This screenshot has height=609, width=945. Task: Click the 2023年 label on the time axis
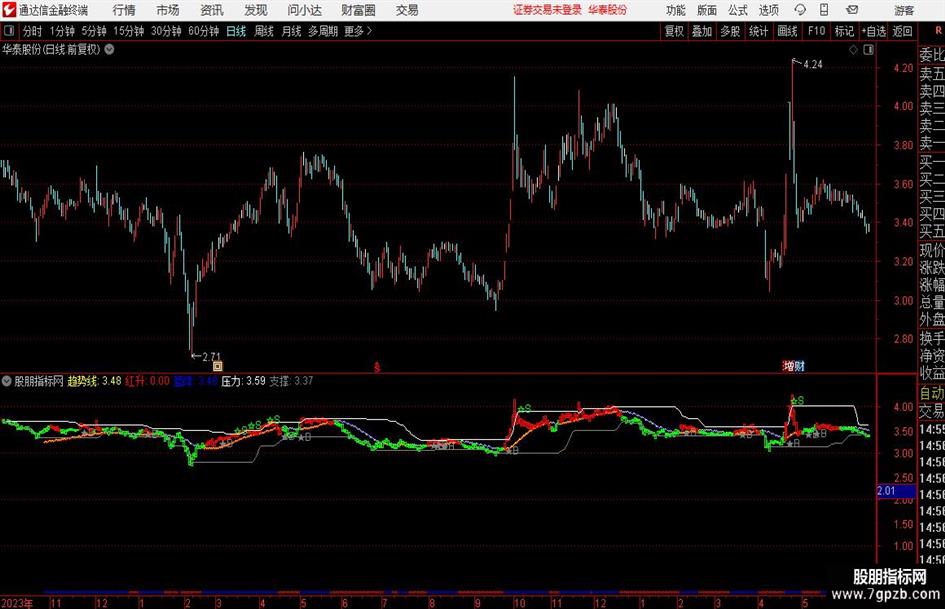pyautogui.click(x=17, y=603)
